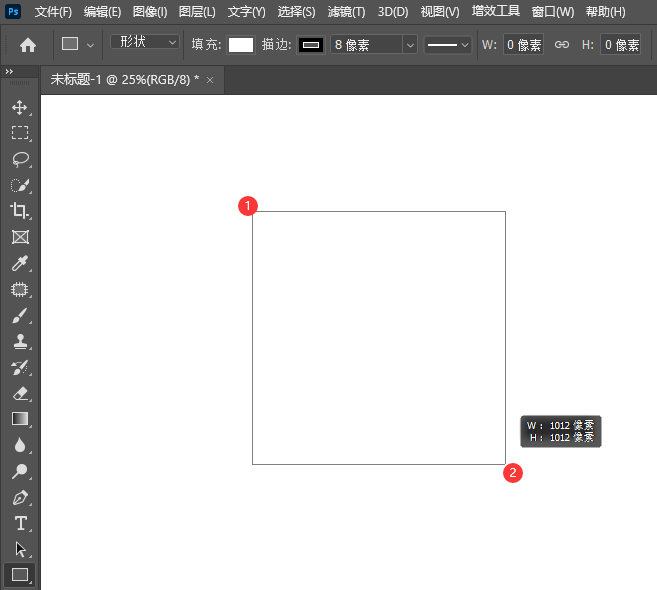
Task: Open the 文字(Y) menu
Action: tap(246, 12)
